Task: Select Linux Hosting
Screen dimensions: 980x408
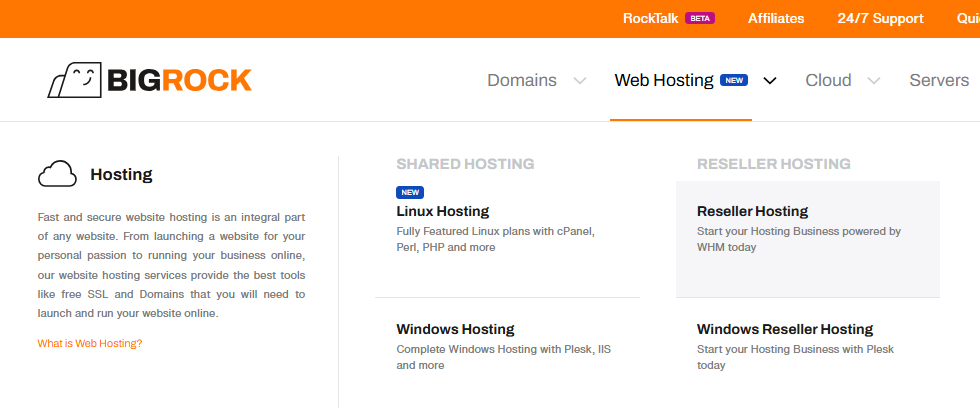Action: [442, 211]
